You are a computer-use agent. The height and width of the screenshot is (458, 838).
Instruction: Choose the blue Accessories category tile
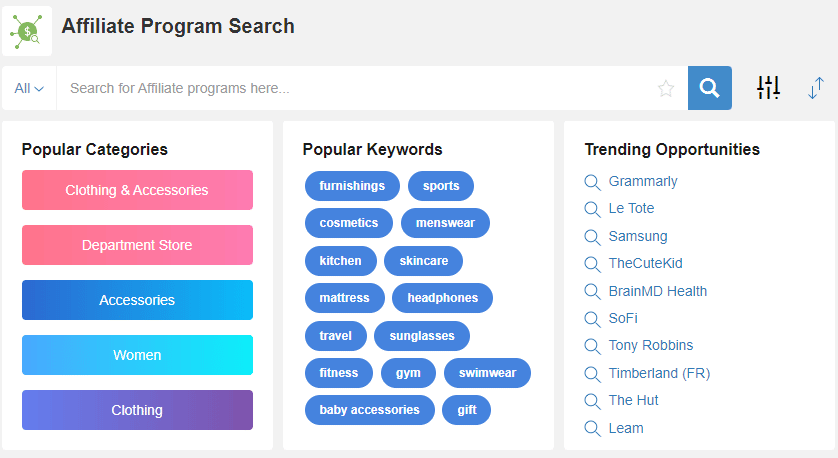click(137, 300)
